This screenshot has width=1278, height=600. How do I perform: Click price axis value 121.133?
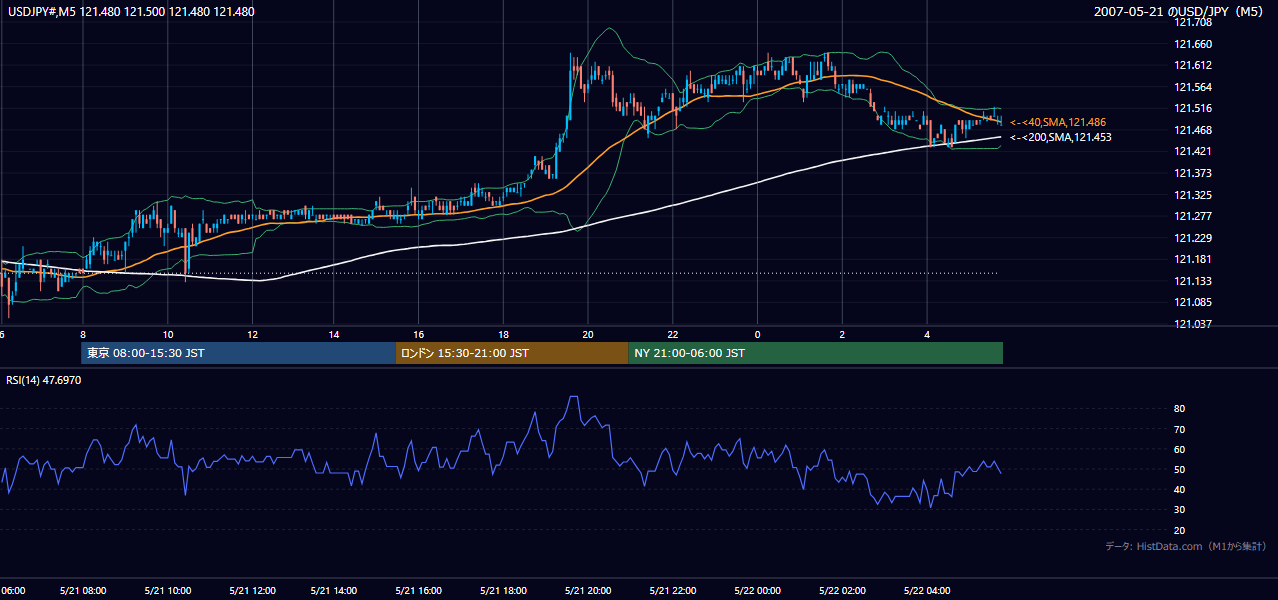click(x=1194, y=281)
